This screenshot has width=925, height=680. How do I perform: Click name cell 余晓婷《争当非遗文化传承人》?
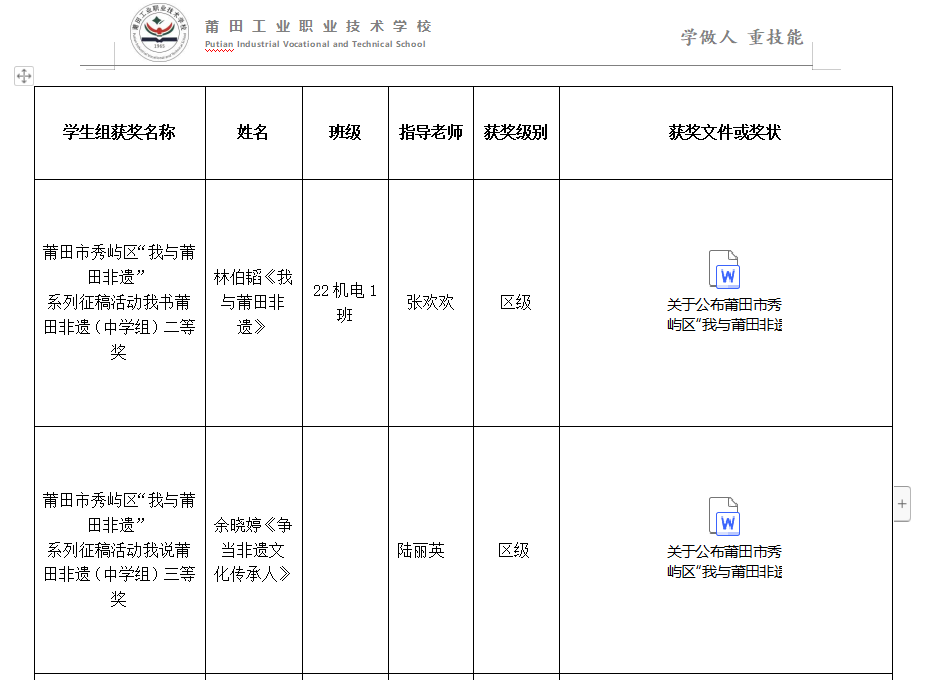pos(254,550)
